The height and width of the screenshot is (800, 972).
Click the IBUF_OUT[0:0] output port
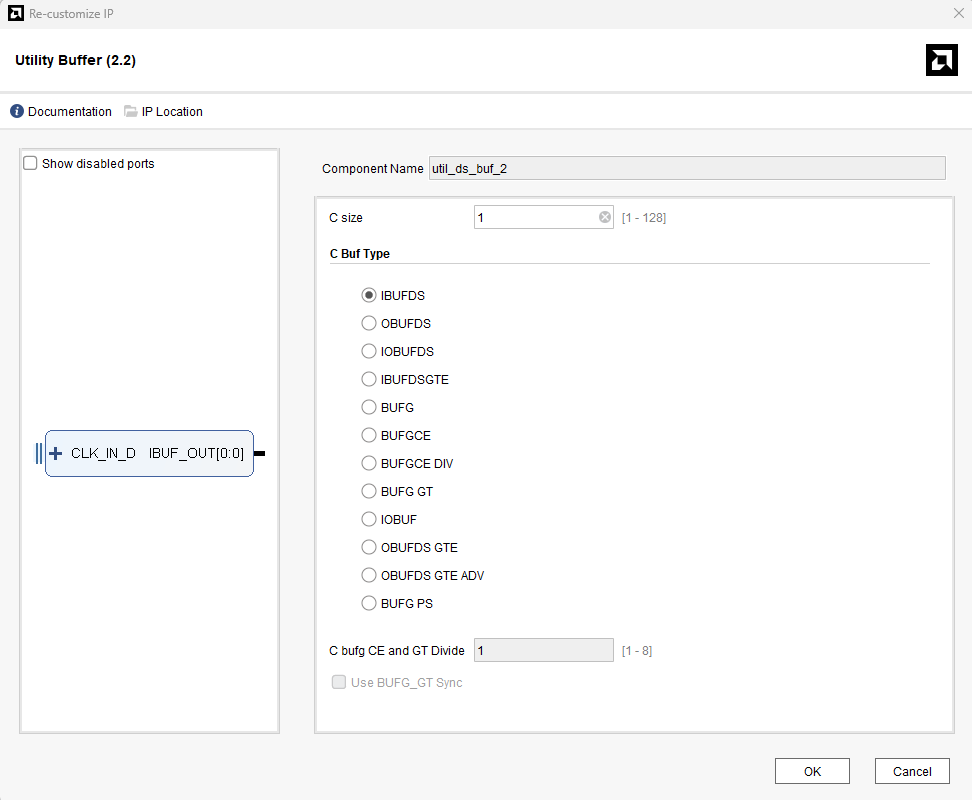(197, 453)
